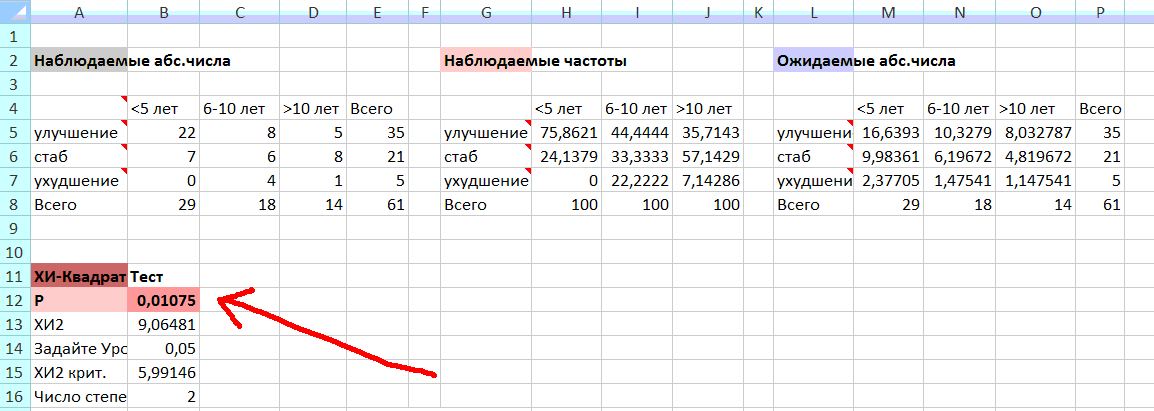This screenshot has width=1154, height=411.
Task: Click column header B
Action: 164,12
